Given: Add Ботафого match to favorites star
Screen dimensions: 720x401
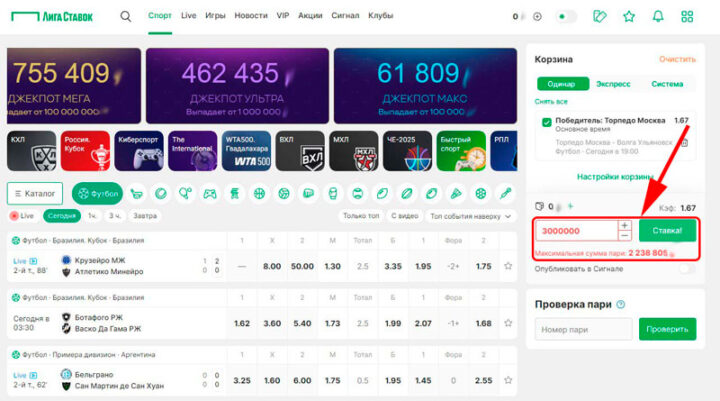Looking at the screenshot, I should pos(508,322).
